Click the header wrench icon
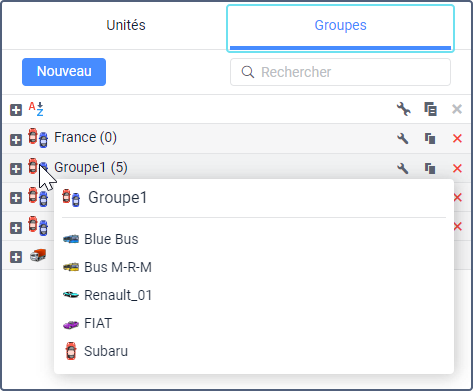Screen dimensions: 473x391 click(x=404, y=109)
